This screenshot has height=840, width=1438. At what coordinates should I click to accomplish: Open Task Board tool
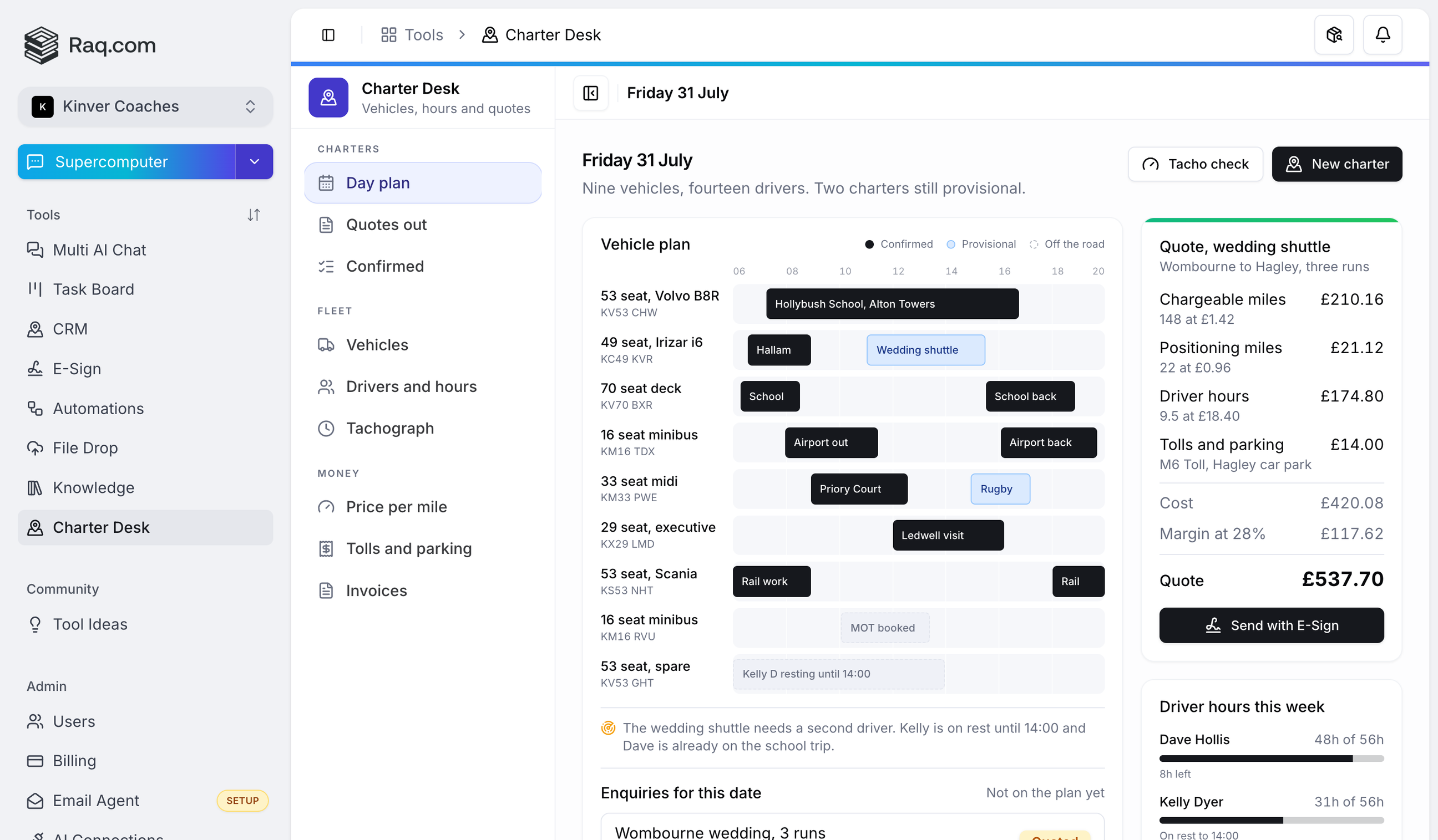[x=145, y=289]
